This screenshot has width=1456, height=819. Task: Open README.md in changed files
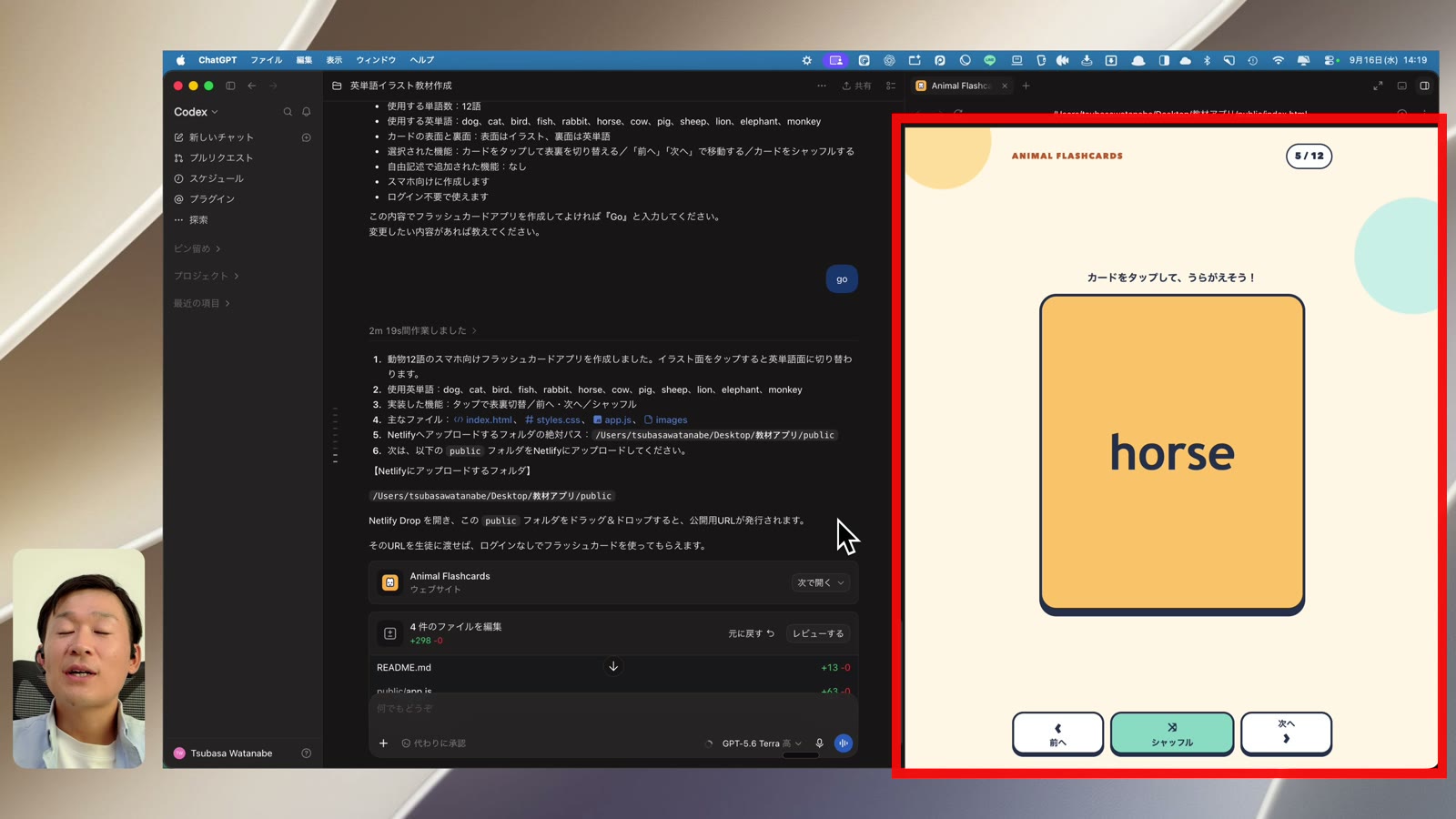point(404,668)
